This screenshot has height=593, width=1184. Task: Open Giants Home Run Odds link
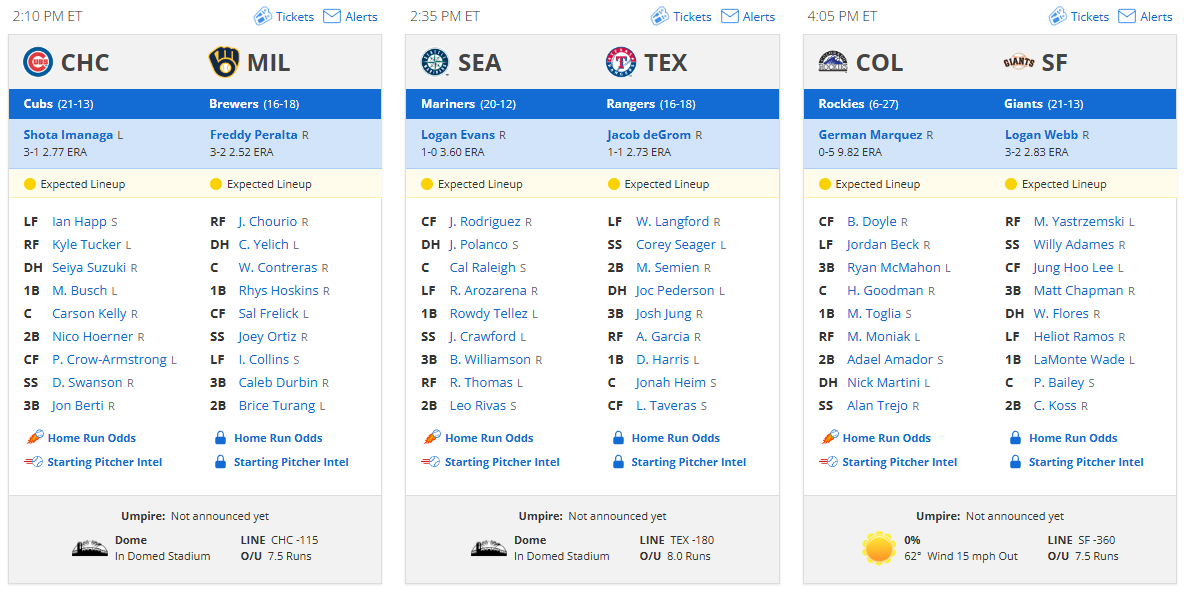click(1073, 438)
